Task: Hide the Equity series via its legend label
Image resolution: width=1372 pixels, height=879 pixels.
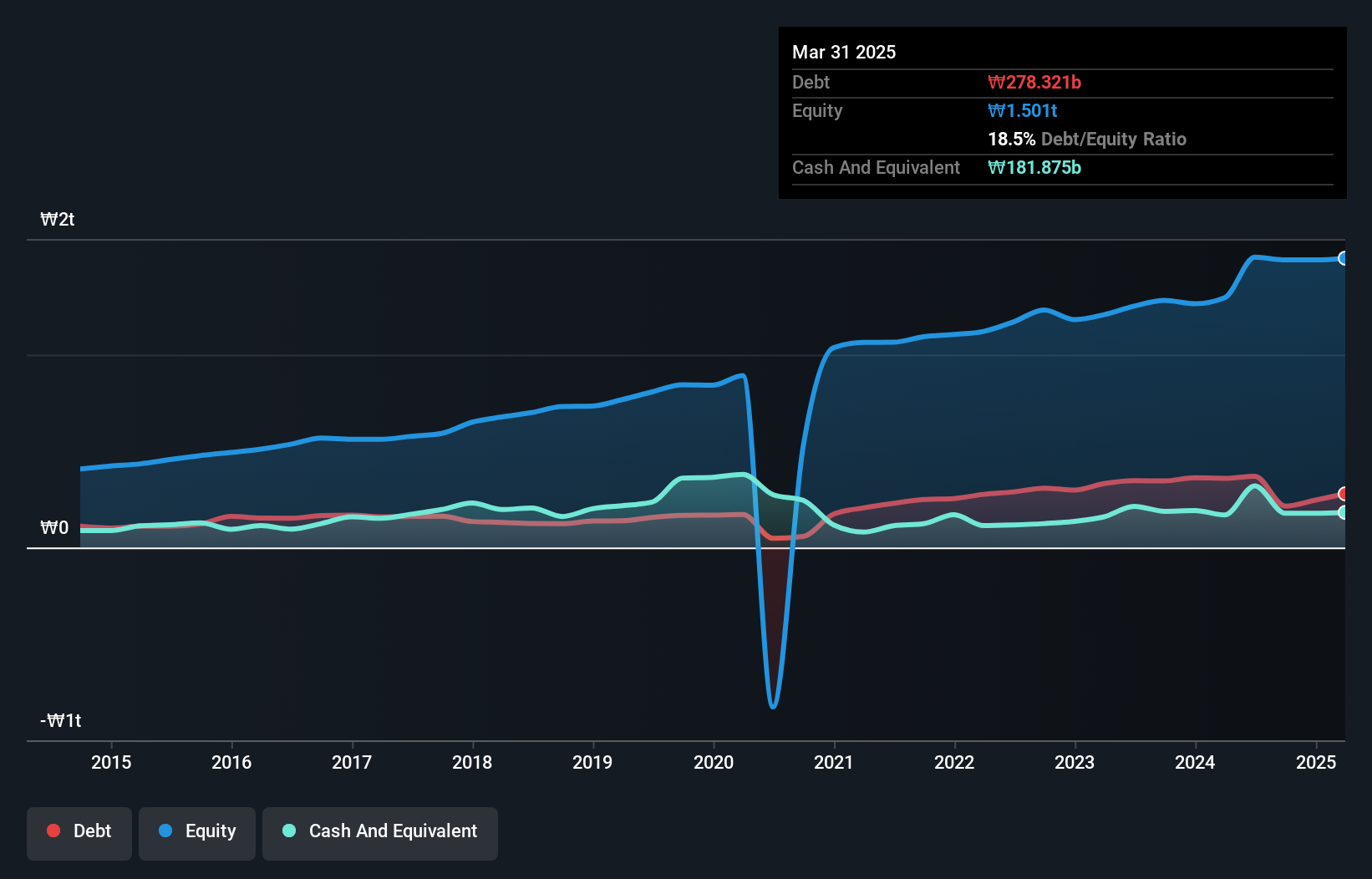Action: pyautogui.click(x=211, y=831)
